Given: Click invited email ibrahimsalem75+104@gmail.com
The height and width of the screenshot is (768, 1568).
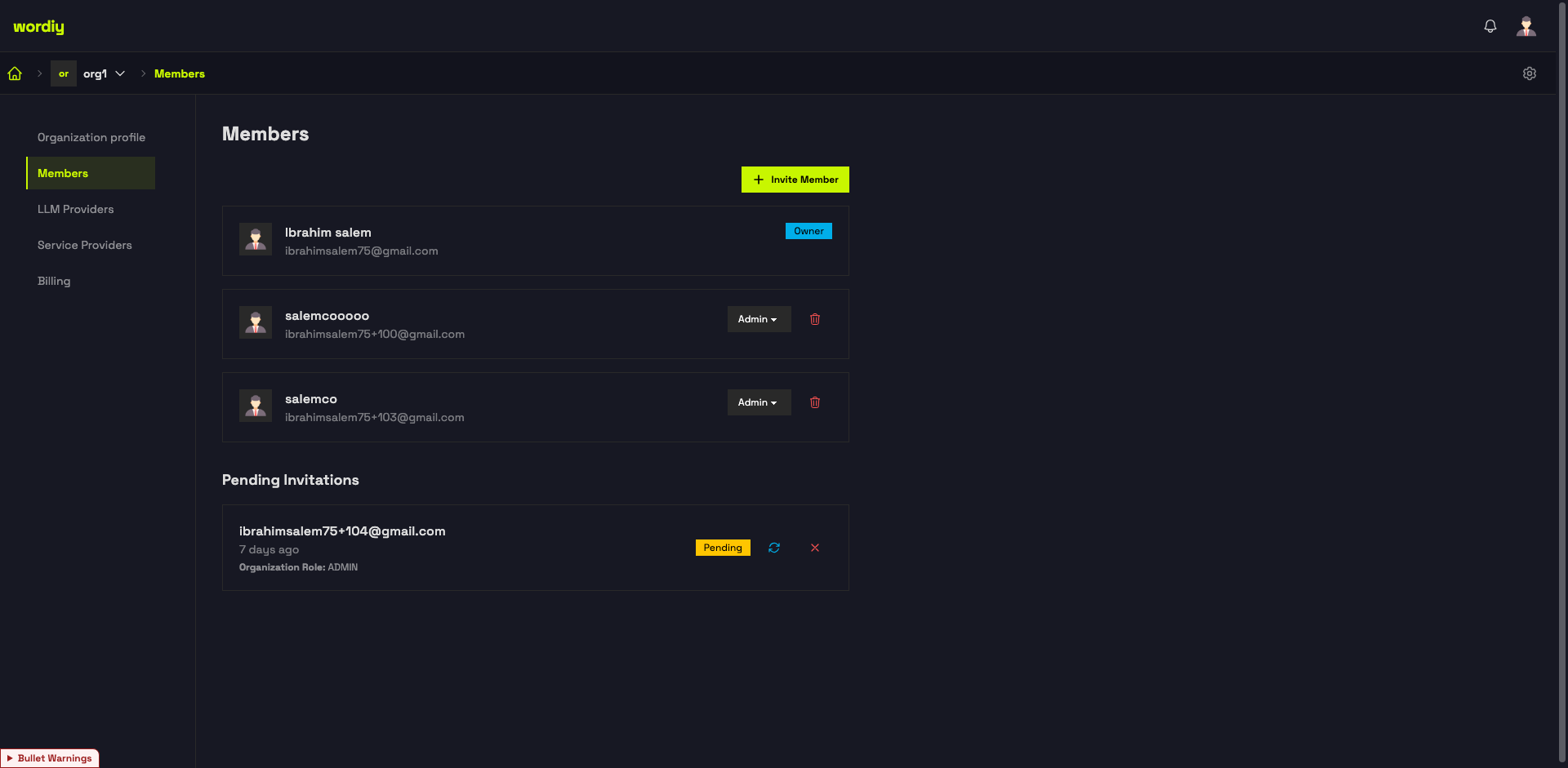Looking at the screenshot, I should click(342, 531).
